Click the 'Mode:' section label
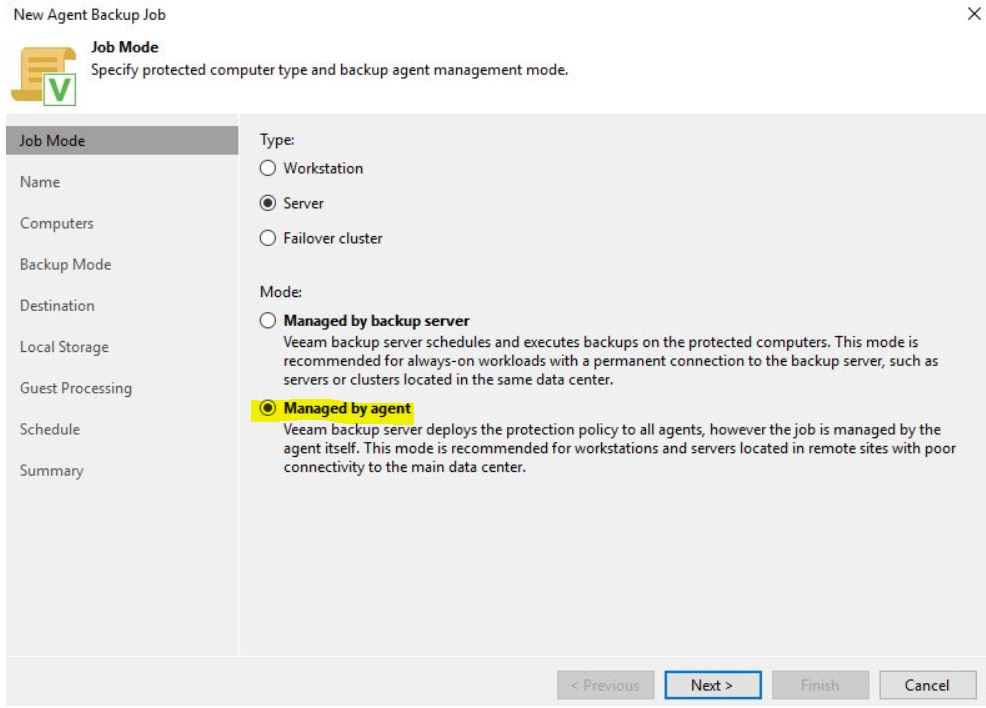The image size is (986, 708). (x=280, y=292)
